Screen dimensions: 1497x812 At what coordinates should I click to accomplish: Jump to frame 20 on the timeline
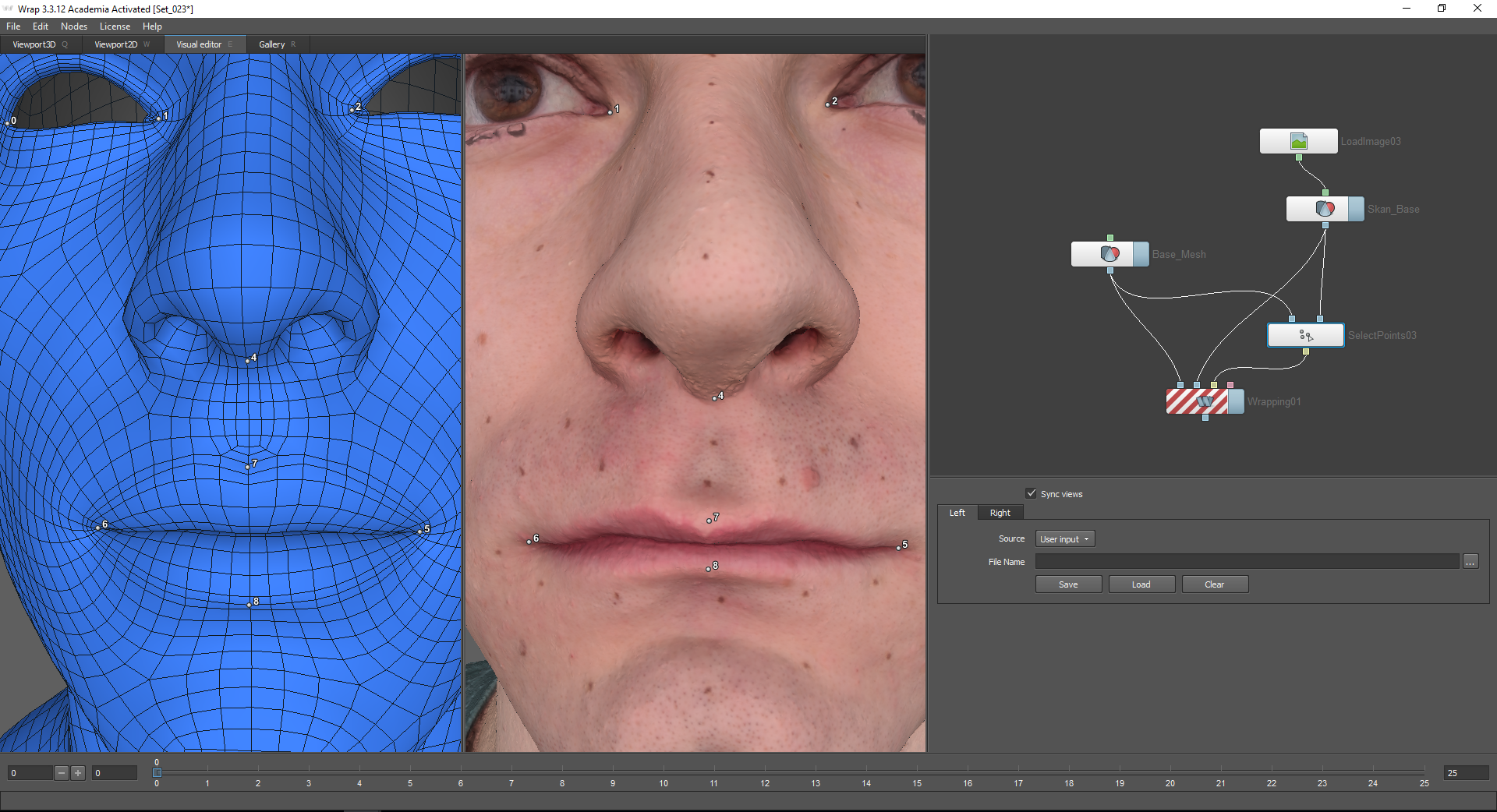(1170, 783)
